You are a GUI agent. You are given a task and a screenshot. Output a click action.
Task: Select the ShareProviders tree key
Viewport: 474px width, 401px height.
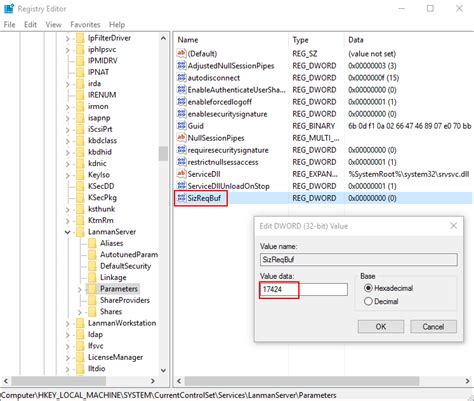click(125, 300)
